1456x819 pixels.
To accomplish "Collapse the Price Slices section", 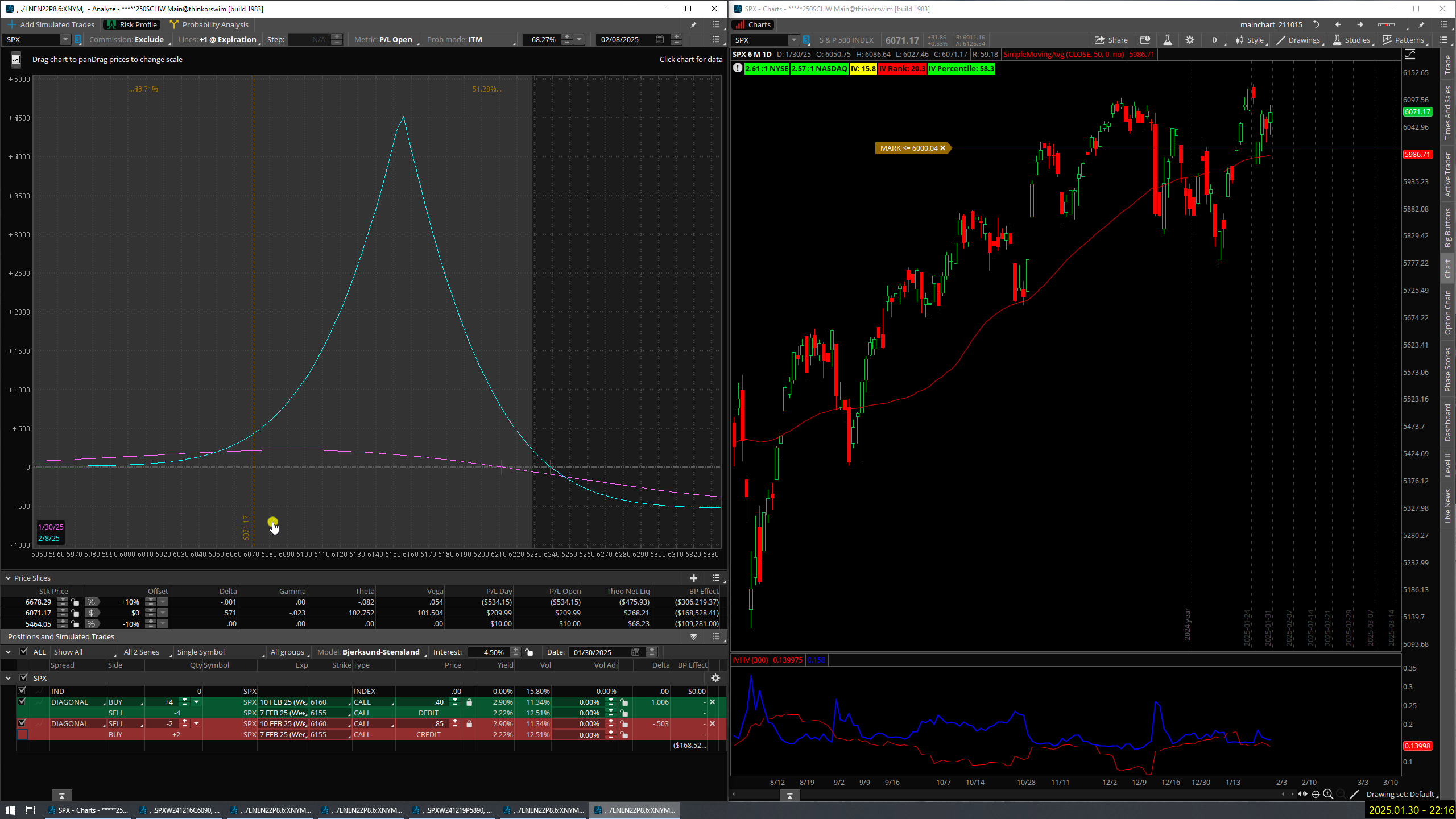I will [8, 578].
